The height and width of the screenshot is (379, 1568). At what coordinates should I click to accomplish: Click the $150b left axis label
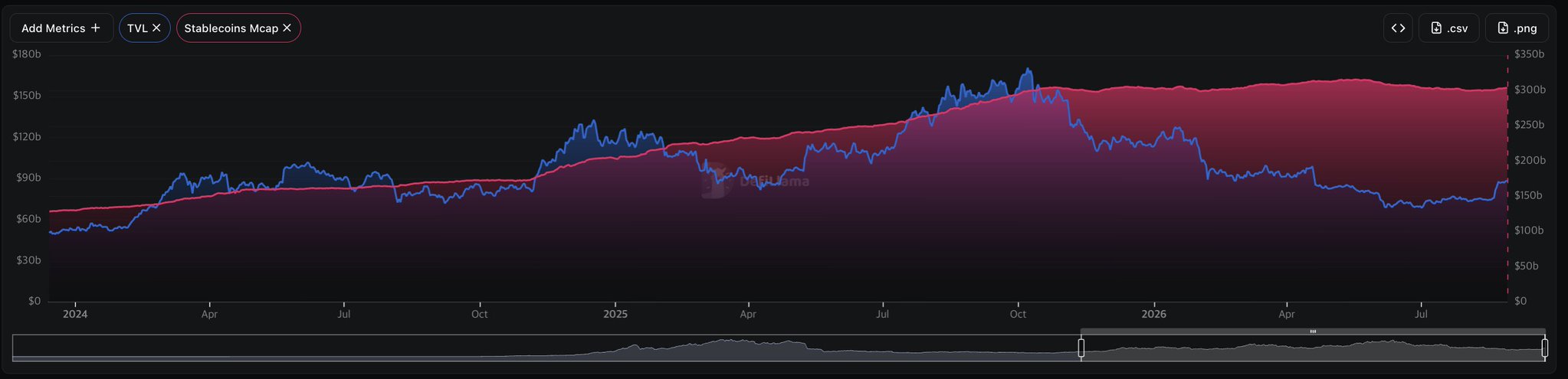(x=27, y=96)
